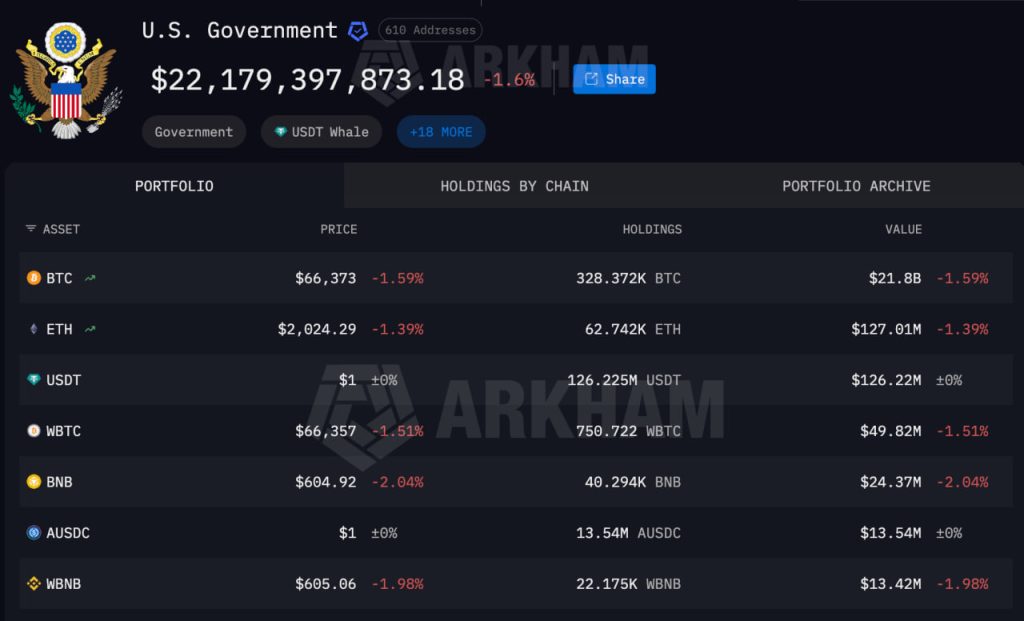Click the U.S. Government seal logo

[x=66, y=75]
